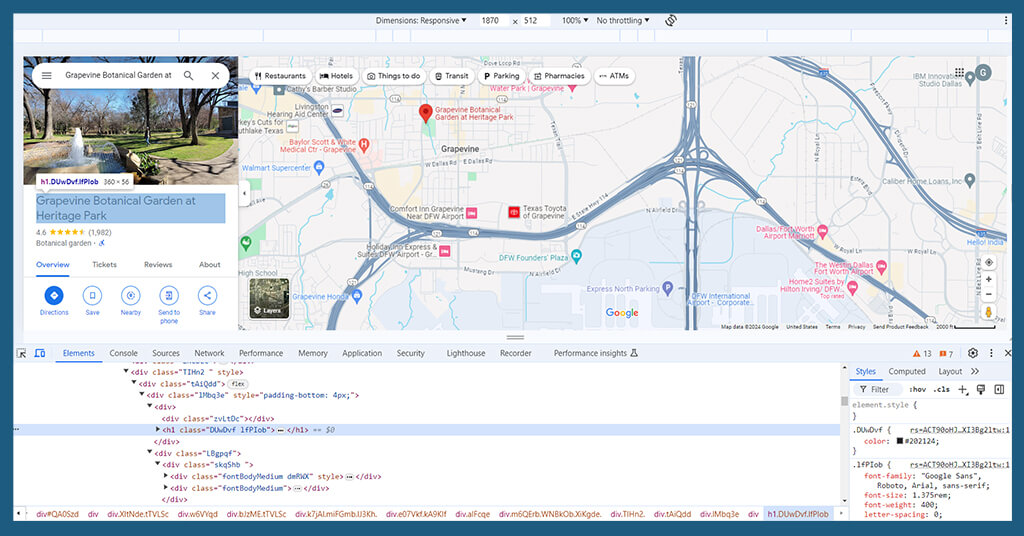Viewport: 1024px width, 536px height.
Task: Click the rendering emulation paintbrush icon
Action: tap(981, 390)
